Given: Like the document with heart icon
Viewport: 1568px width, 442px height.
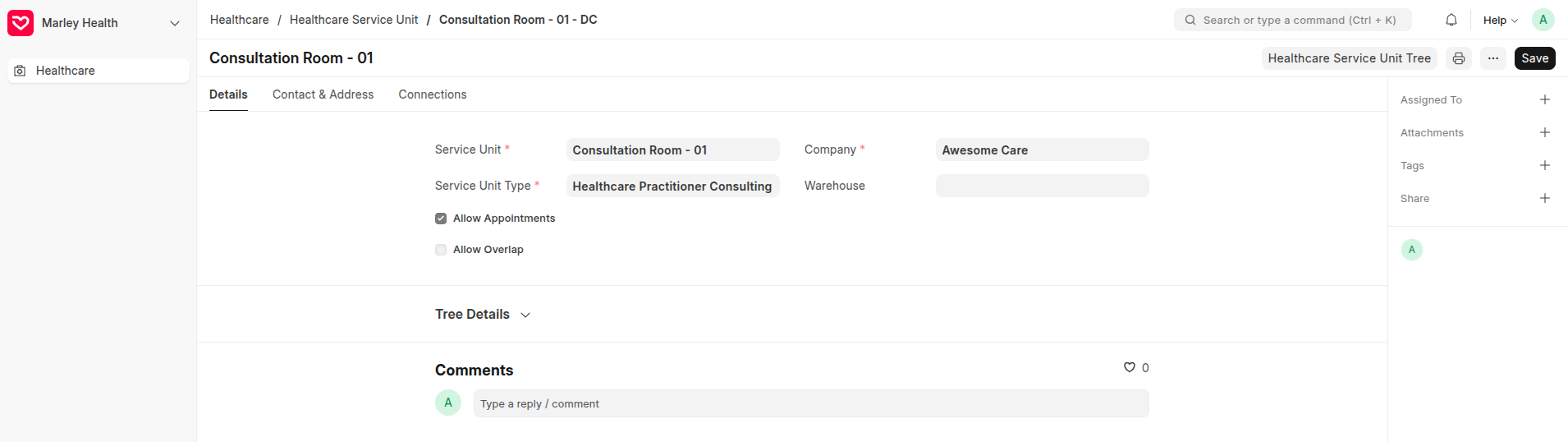Looking at the screenshot, I should (x=1130, y=367).
